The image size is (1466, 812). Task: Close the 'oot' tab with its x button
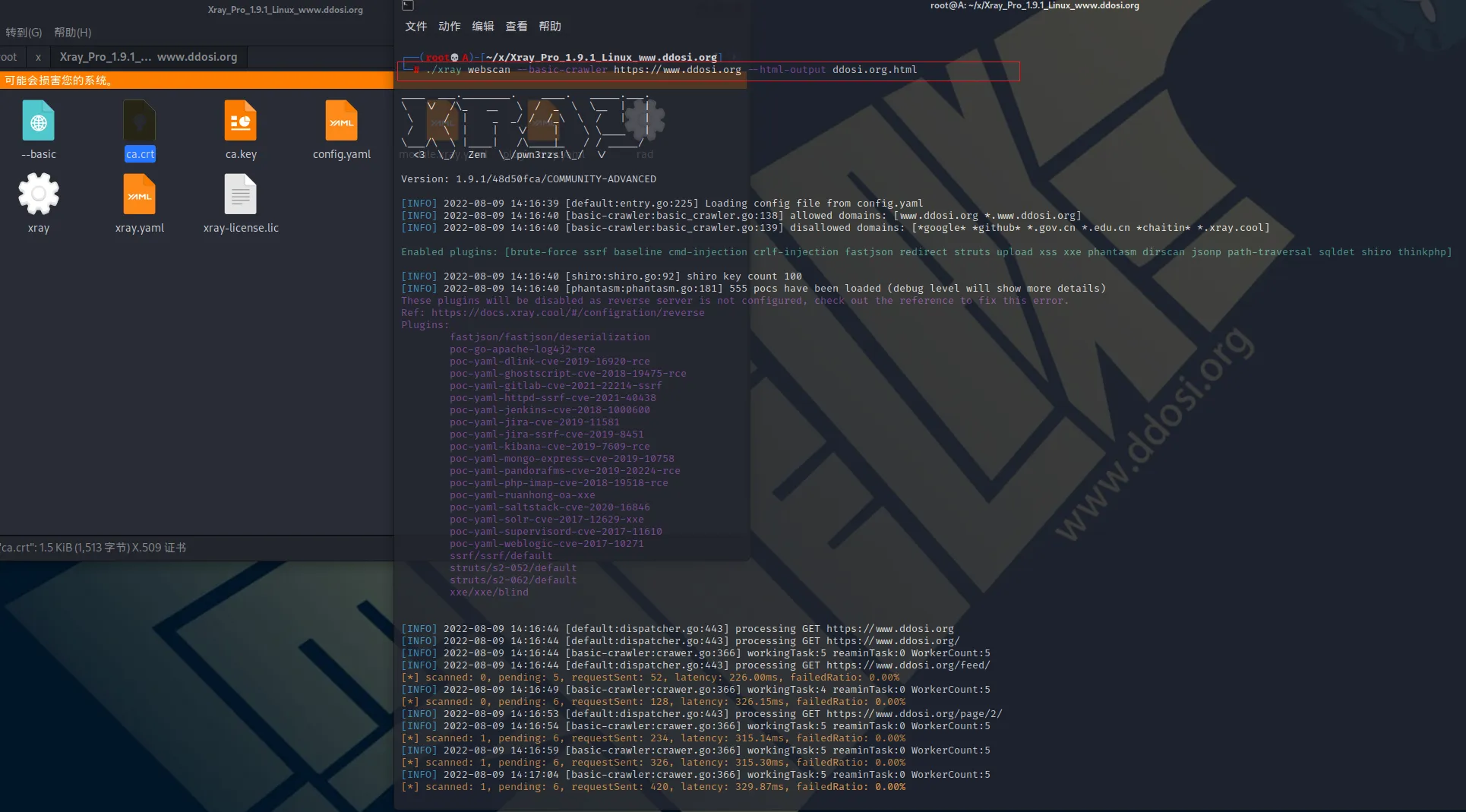(x=38, y=57)
